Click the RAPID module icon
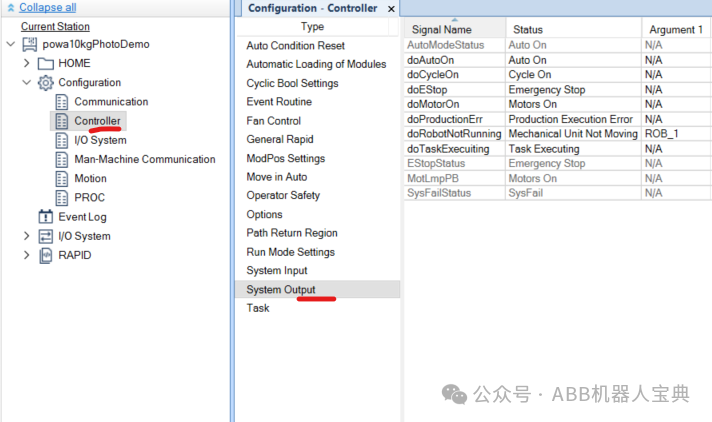 [45, 255]
